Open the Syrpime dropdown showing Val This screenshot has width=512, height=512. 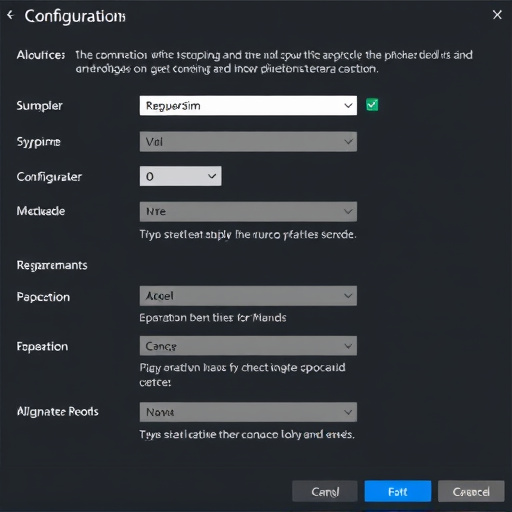click(248, 142)
